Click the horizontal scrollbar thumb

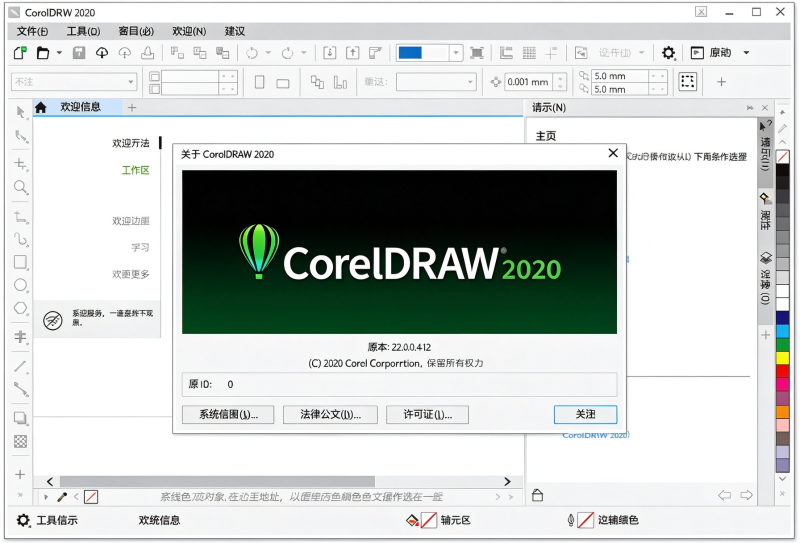click(217, 481)
